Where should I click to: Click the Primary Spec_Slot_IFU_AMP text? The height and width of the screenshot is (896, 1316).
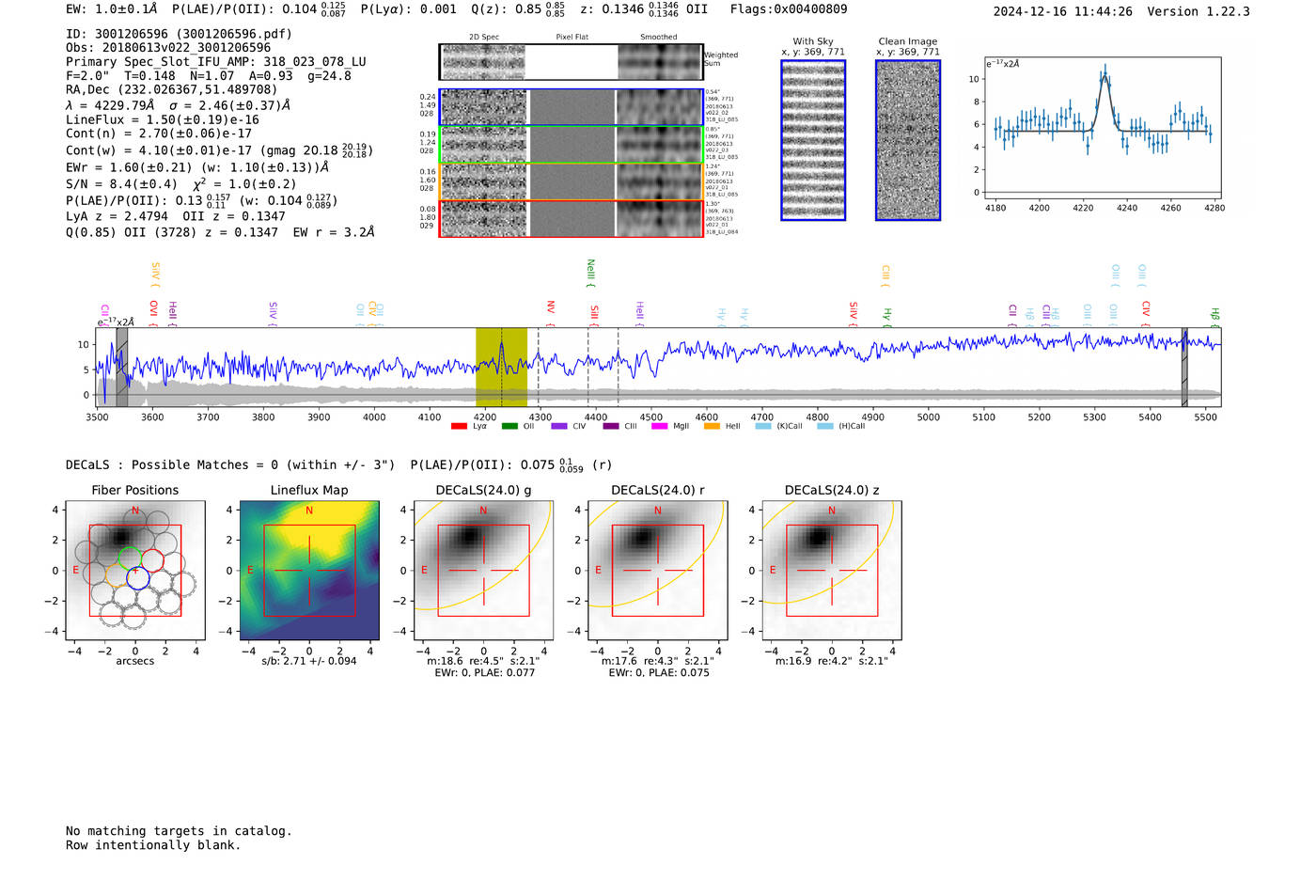point(216,62)
